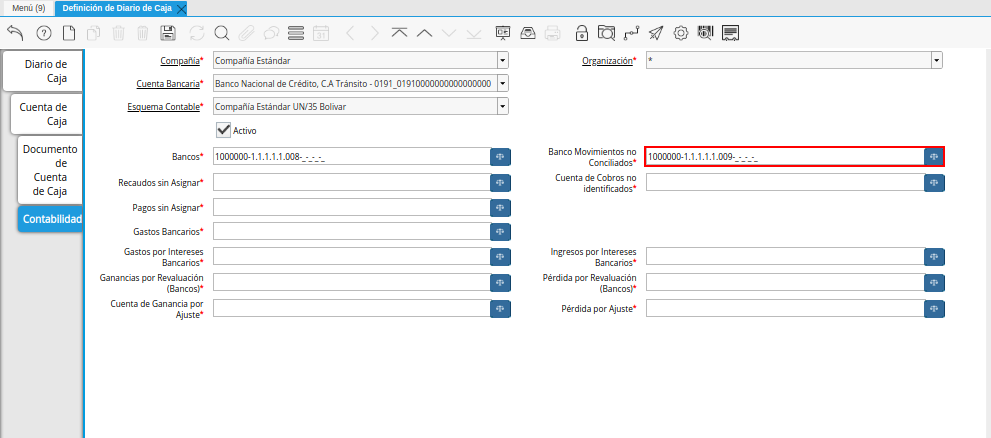This screenshot has width=991, height=438.
Task: Select the Documento de Cuenta de Caja tab
Action: pyautogui.click(x=50, y=170)
